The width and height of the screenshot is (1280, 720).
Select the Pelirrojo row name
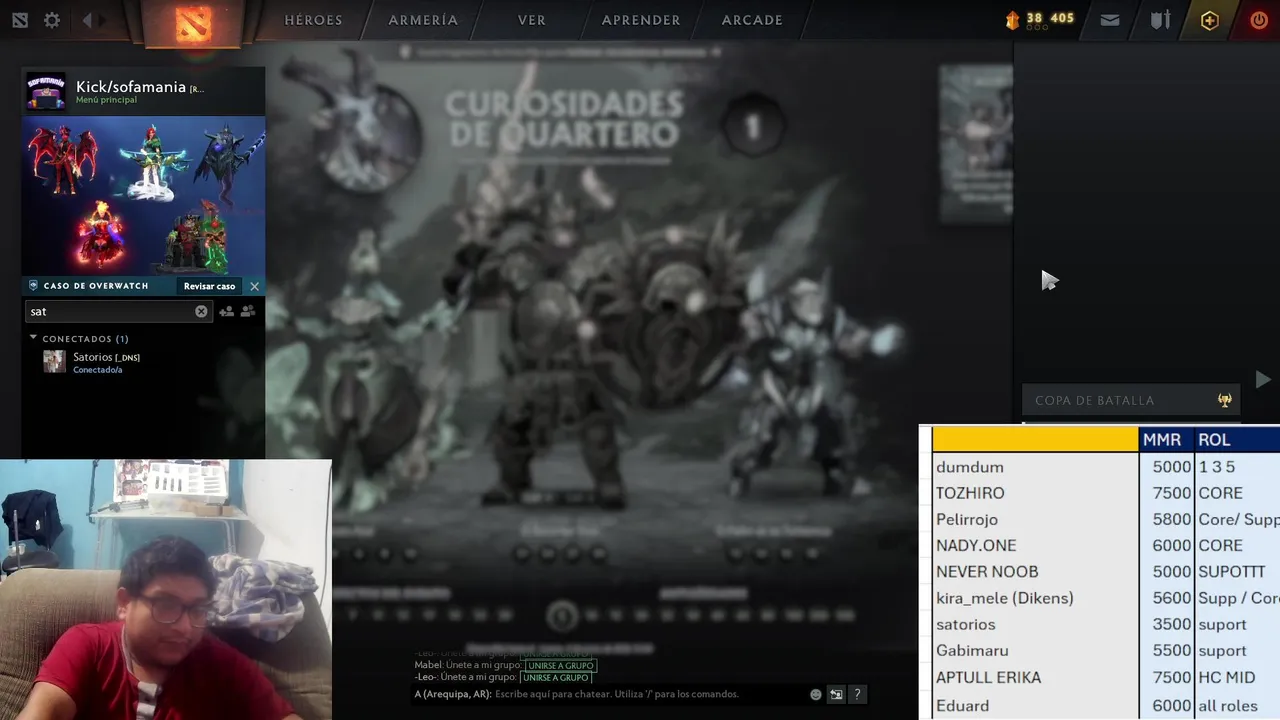point(967,519)
